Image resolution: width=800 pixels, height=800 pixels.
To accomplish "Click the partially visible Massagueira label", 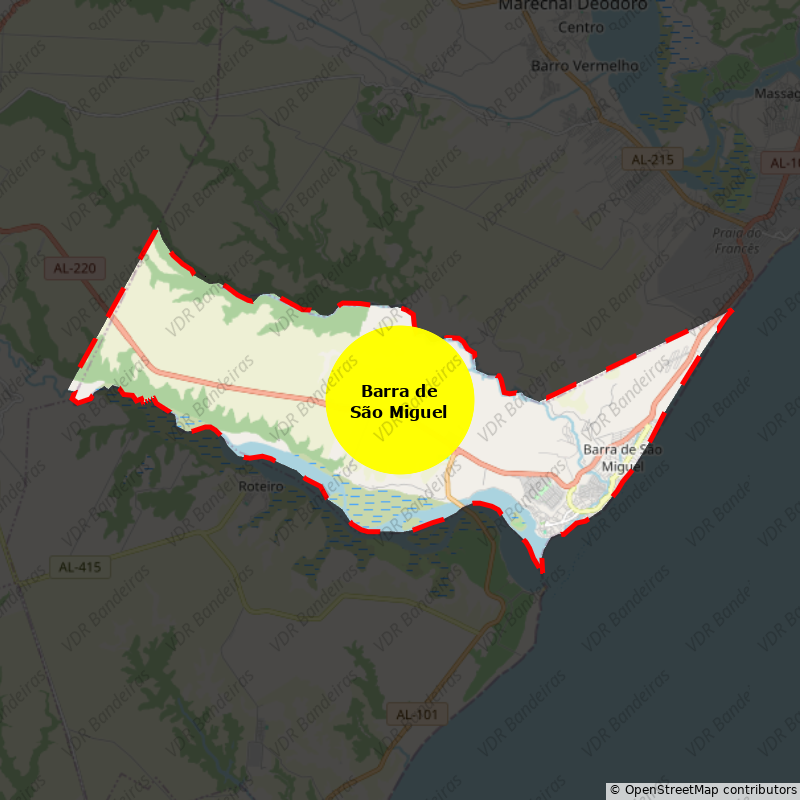I will click(x=777, y=93).
